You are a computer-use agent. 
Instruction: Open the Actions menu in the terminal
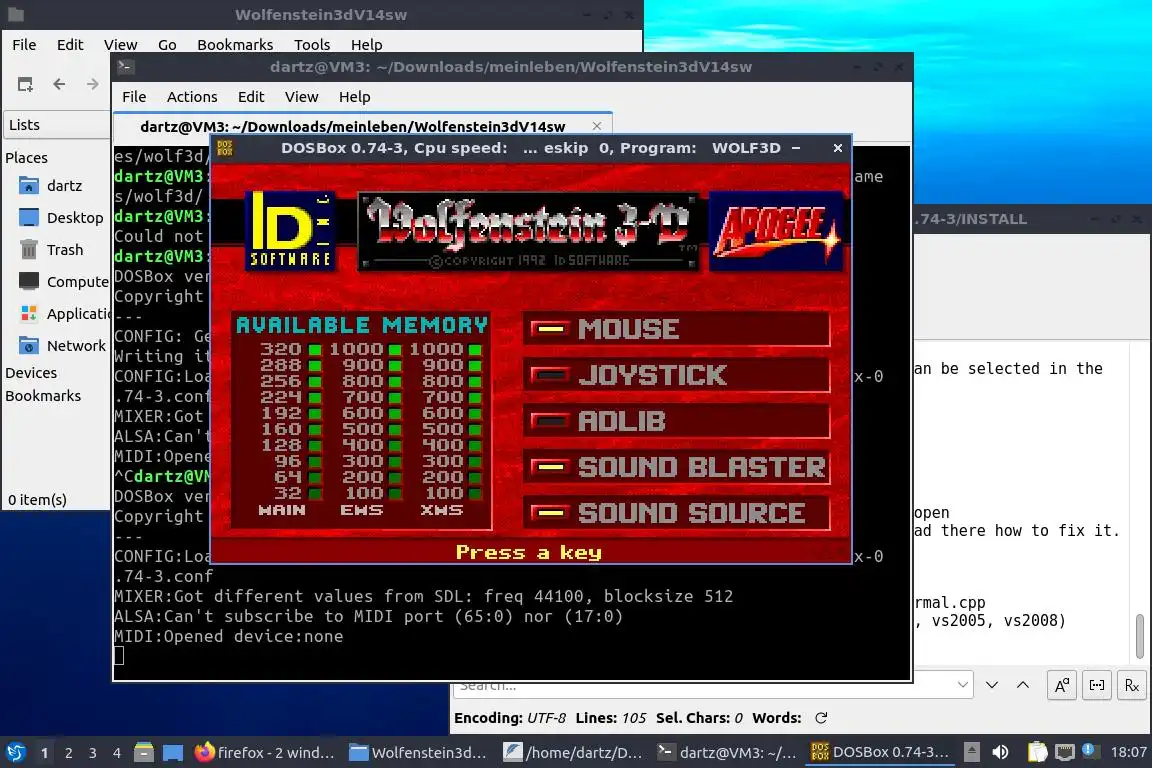click(192, 97)
